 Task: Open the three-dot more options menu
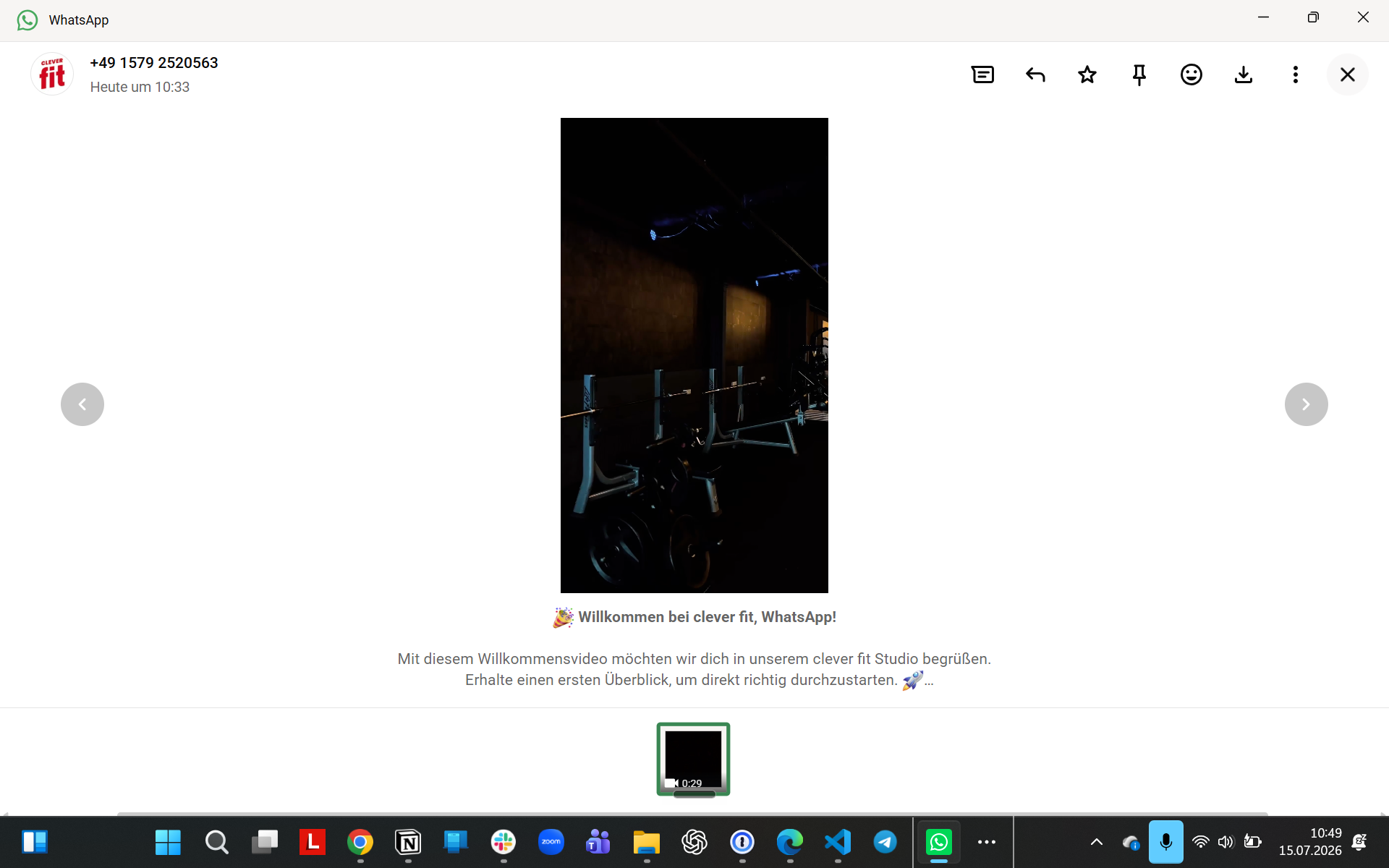[x=1296, y=75]
